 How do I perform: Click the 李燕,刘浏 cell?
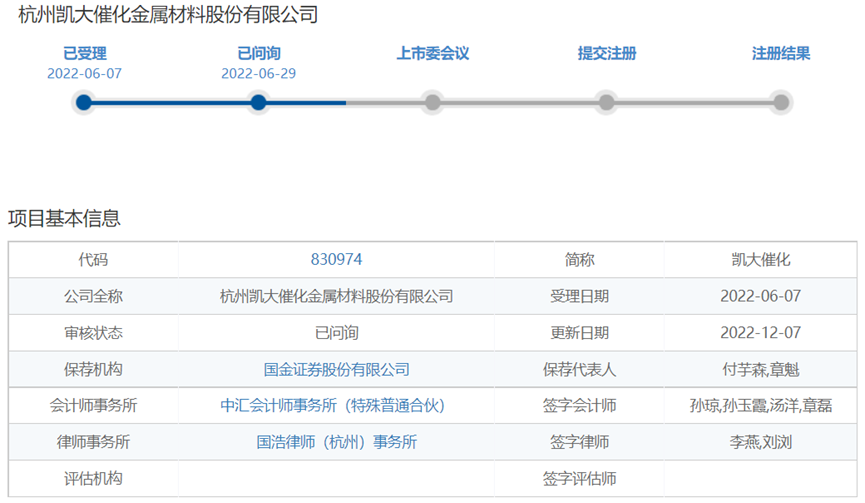[761, 442]
